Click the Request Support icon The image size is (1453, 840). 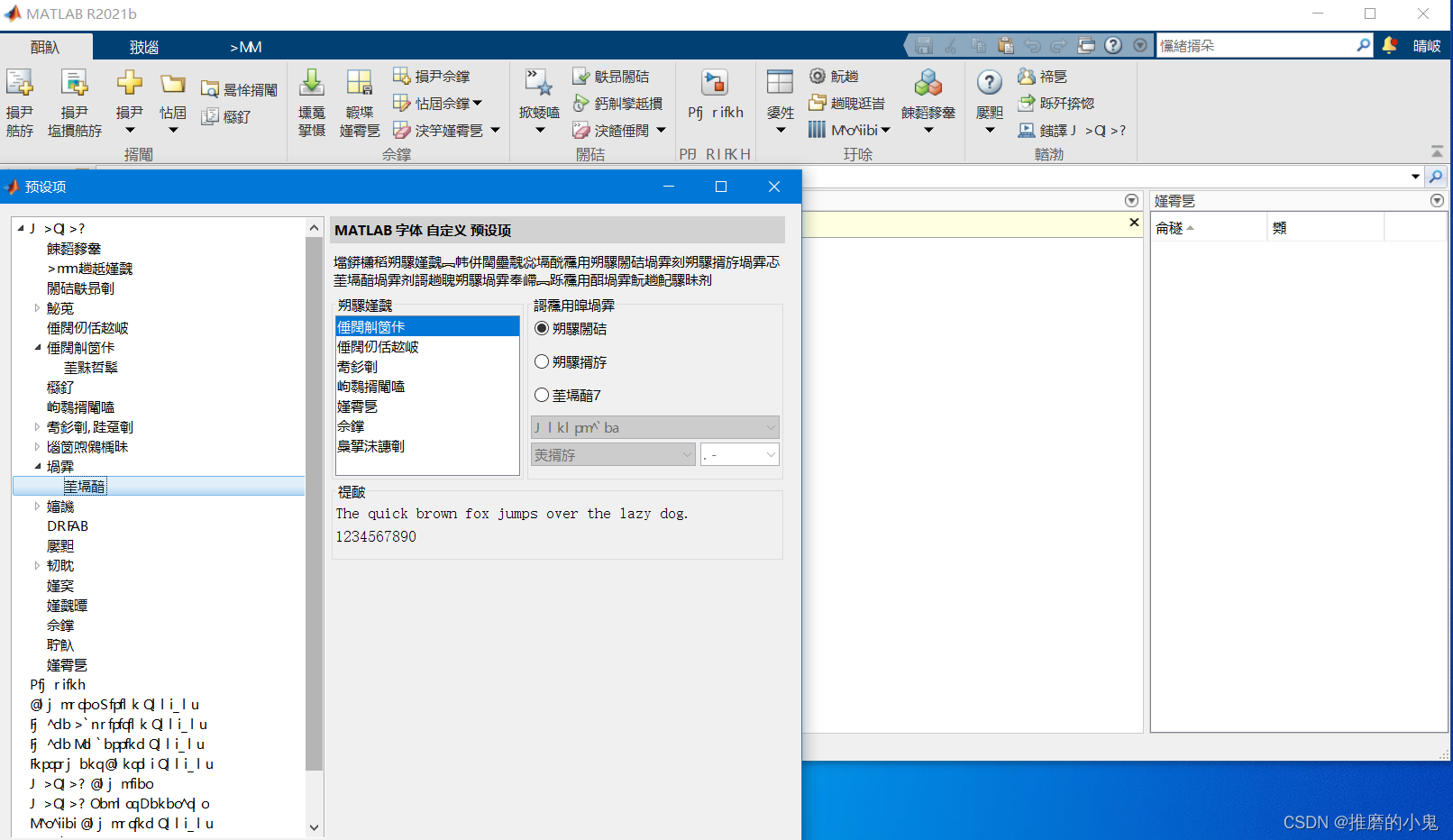pyautogui.click(x=1026, y=103)
